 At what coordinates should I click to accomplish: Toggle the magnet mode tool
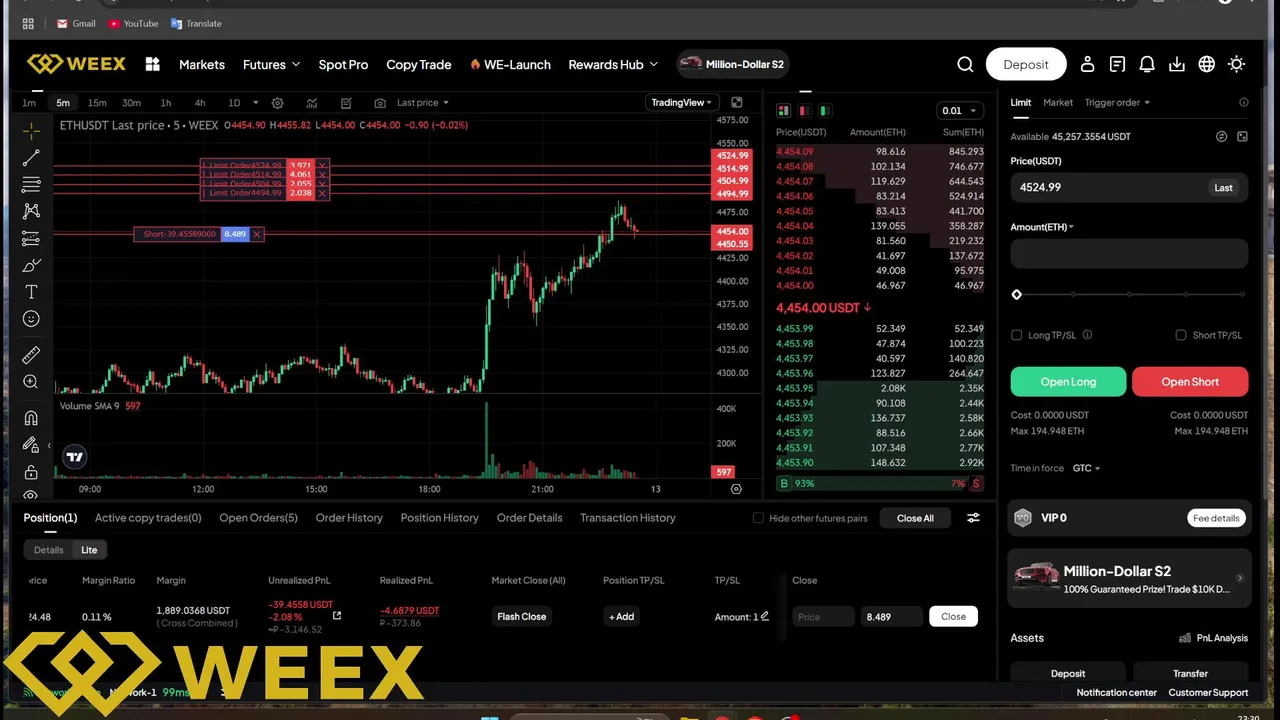[x=31, y=418]
